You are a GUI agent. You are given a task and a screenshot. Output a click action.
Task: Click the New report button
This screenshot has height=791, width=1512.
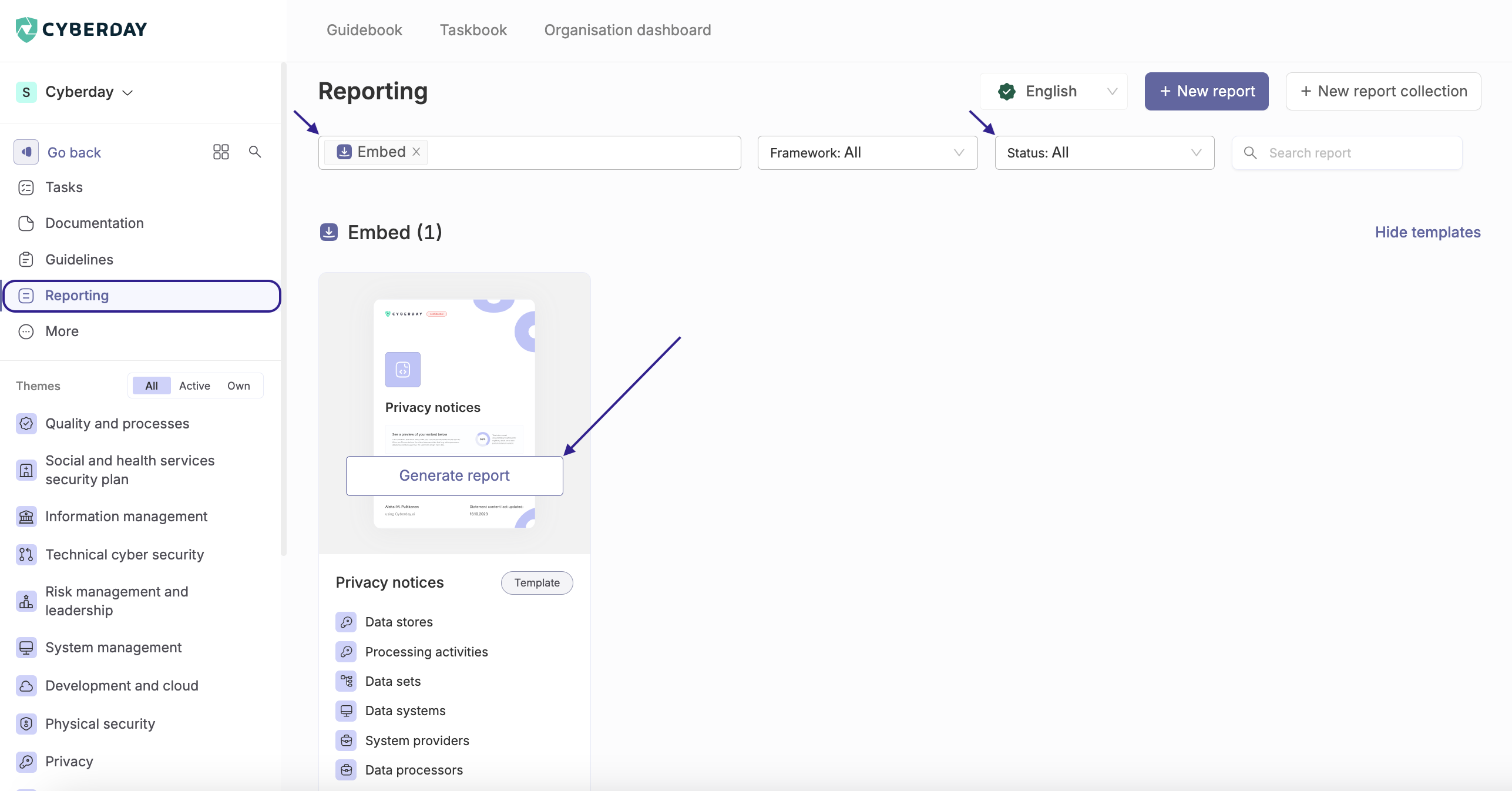pyautogui.click(x=1207, y=91)
